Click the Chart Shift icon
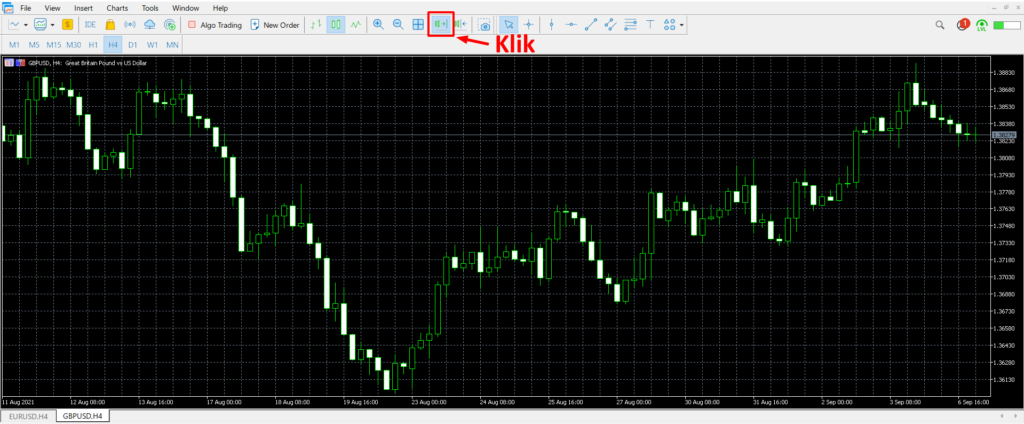 (461, 24)
